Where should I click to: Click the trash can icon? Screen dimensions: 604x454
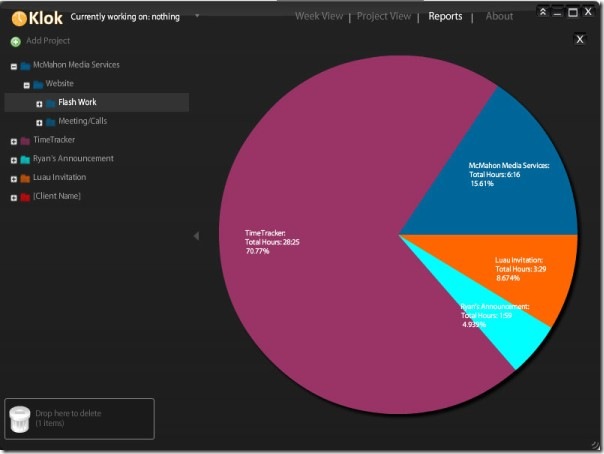tap(20, 420)
